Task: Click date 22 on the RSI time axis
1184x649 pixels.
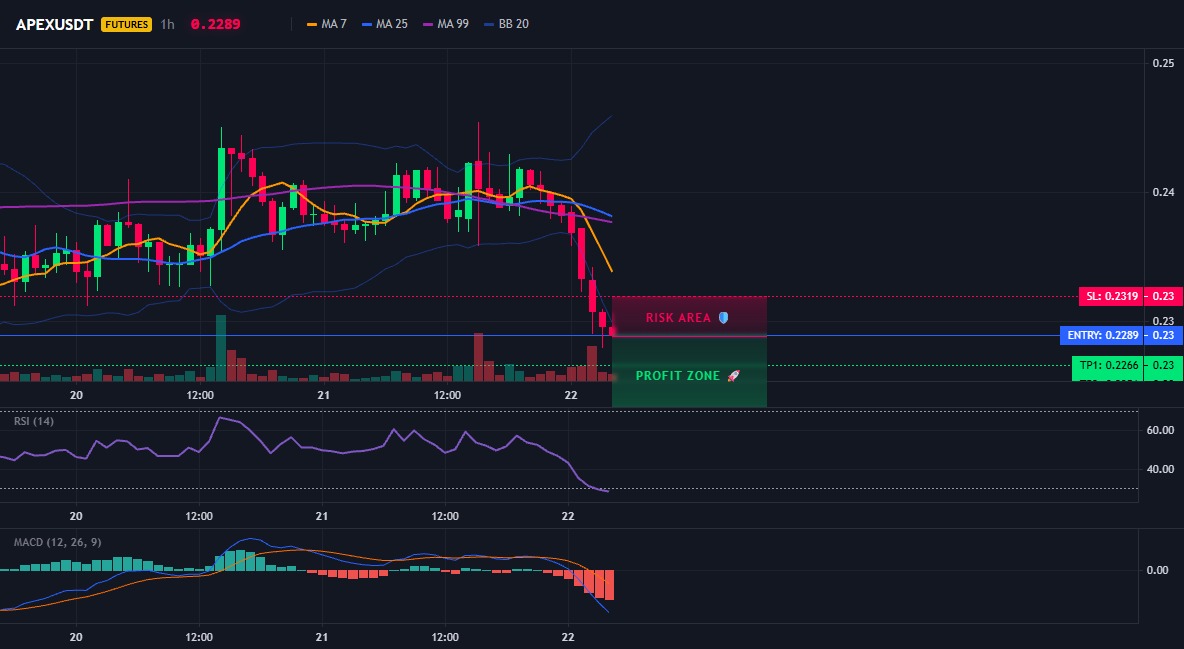Action: click(x=569, y=516)
